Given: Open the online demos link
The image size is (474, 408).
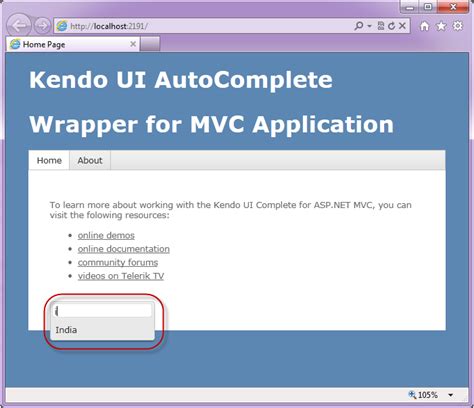Looking at the screenshot, I should tap(106, 235).
